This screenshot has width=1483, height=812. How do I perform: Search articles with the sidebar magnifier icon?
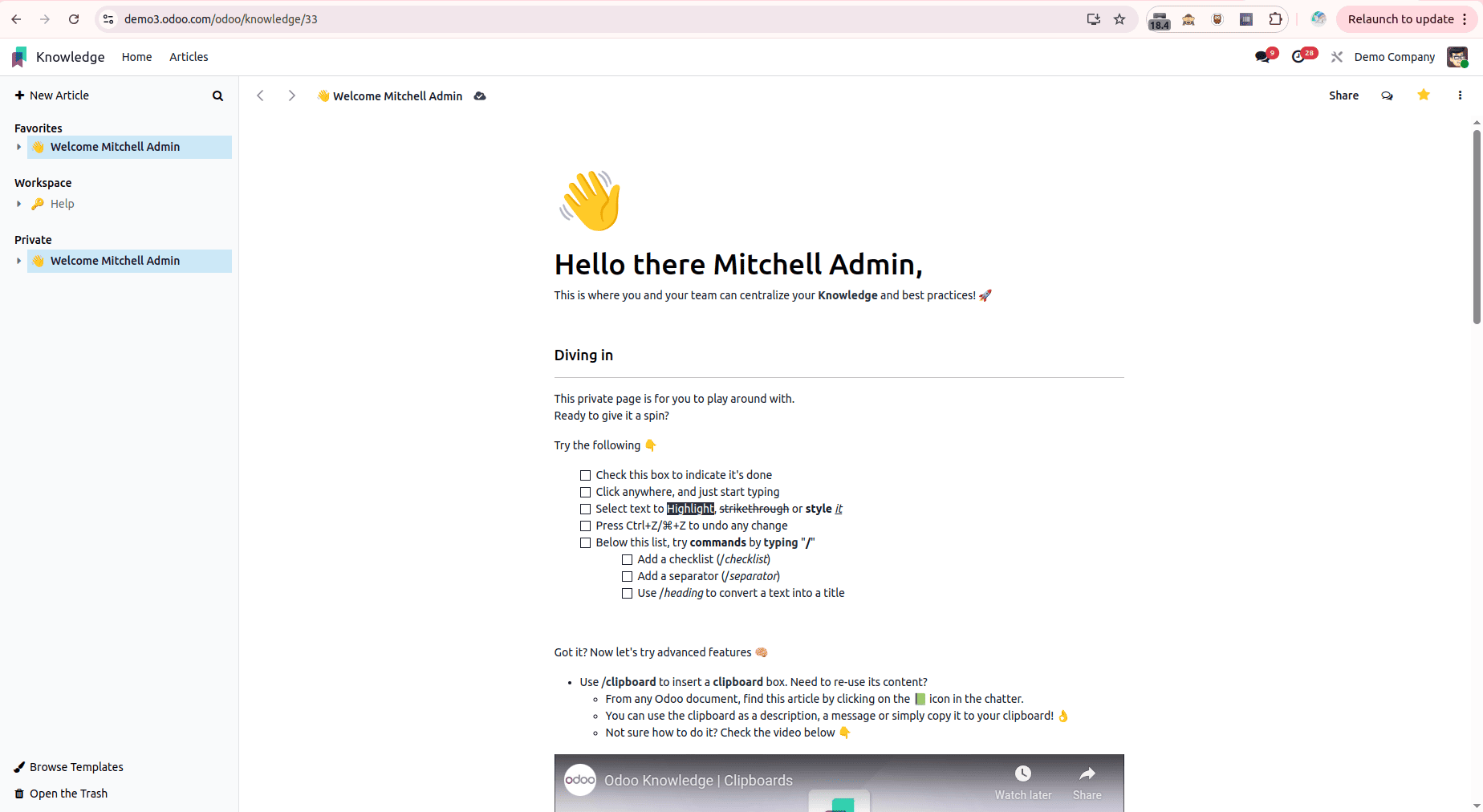coord(217,95)
